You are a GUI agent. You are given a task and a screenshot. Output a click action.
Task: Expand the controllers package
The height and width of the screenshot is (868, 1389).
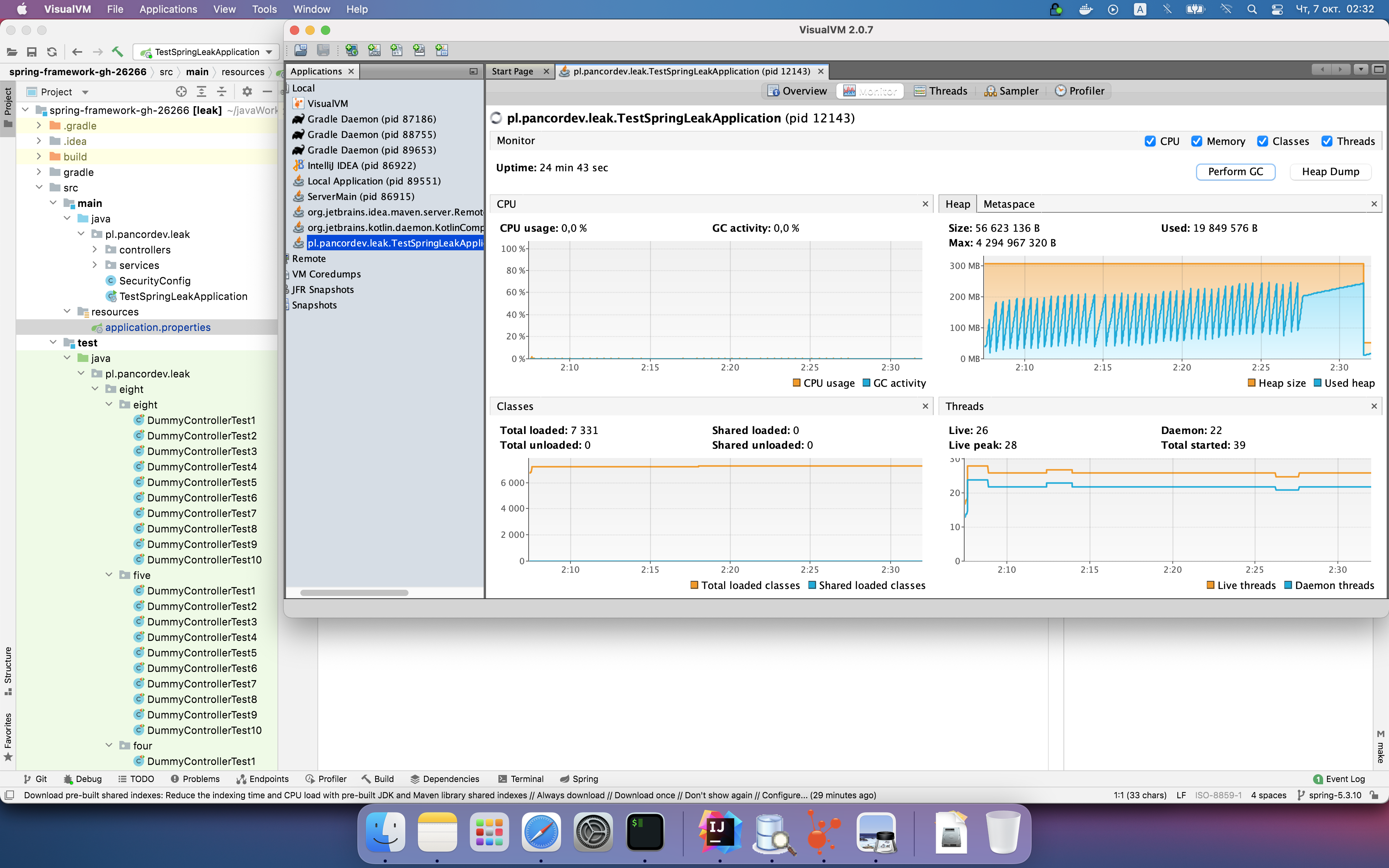[95, 250]
